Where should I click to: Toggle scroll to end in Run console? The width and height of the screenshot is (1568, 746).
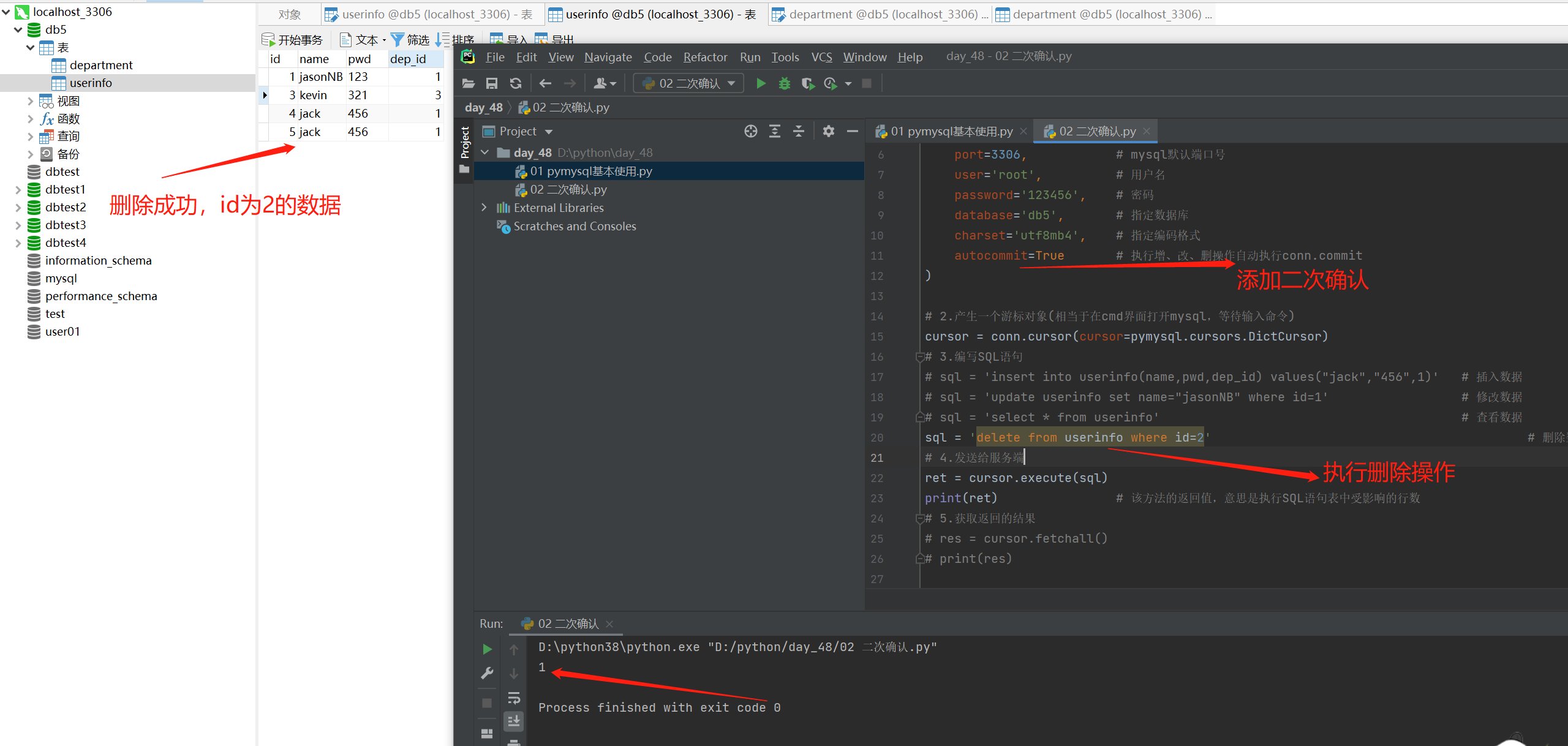coord(514,721)
